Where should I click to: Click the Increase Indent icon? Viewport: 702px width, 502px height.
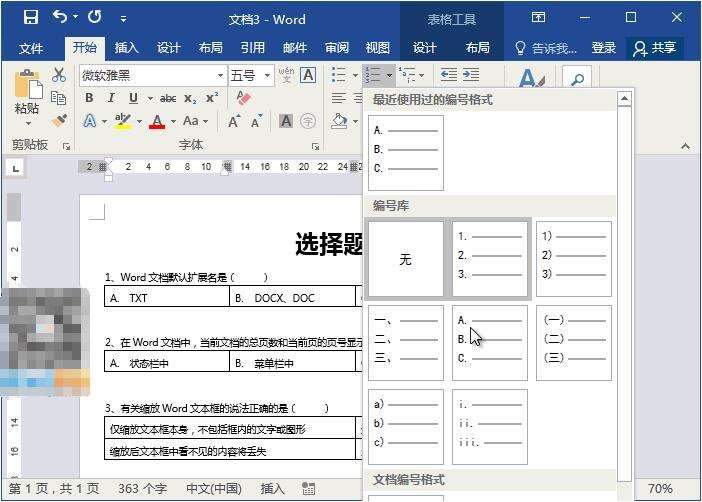[x=471, y=74]
